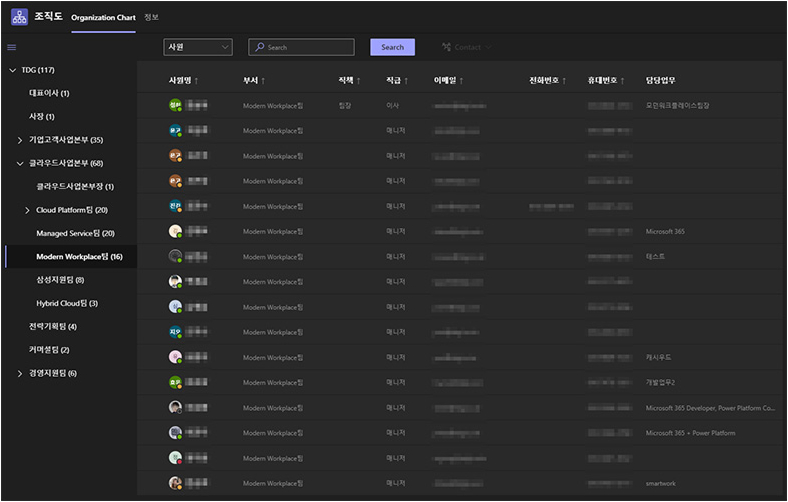This screenshot has height=502, width=788.
Task: Click Microsoft 365 + Power Platform cell
Action: pyautogui.click(x=691, y=433)
